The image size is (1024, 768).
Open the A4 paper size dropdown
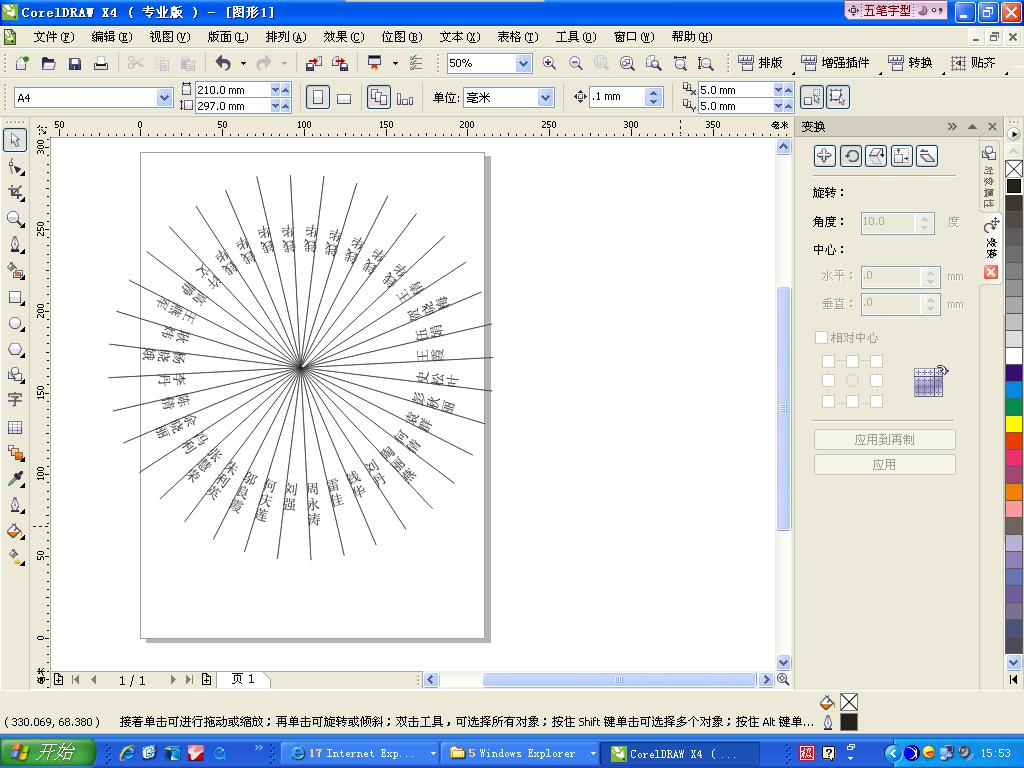[164, 98]
